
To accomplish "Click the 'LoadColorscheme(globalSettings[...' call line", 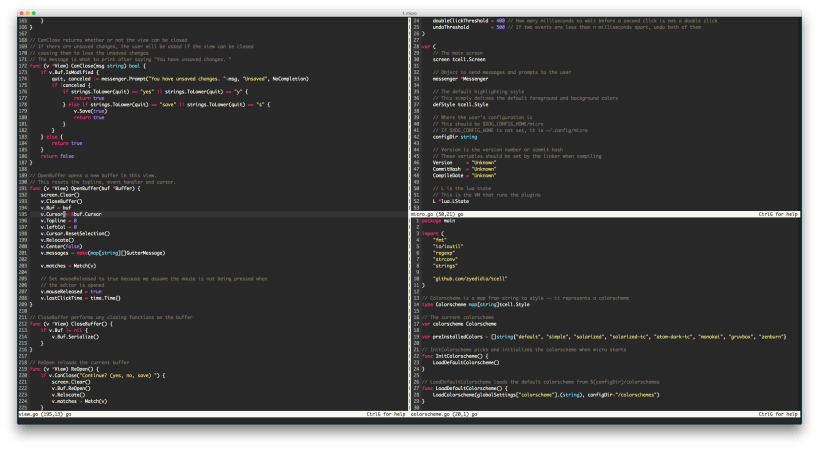I will [546, 395].
